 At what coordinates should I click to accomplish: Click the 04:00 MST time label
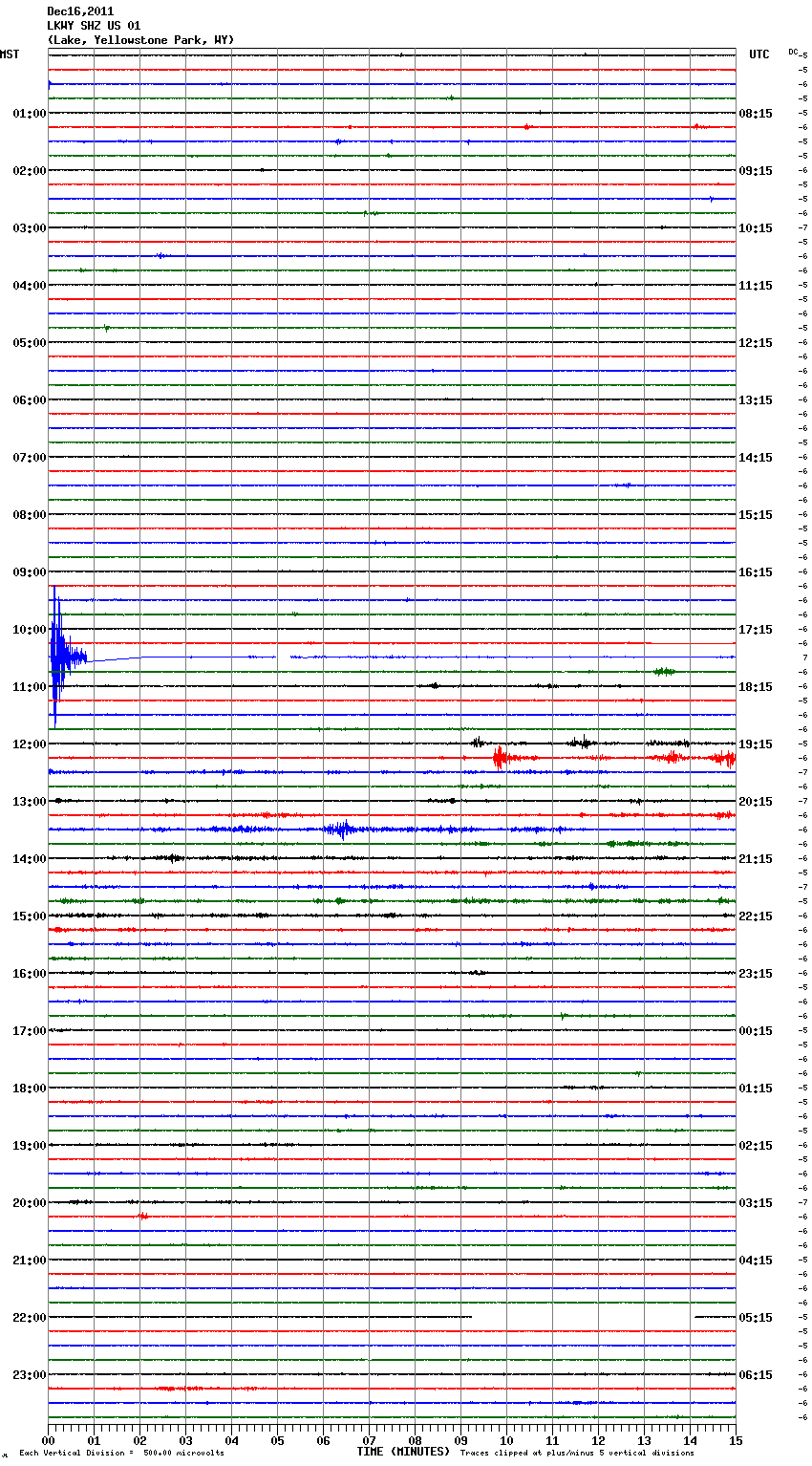[x=29, y=286]
